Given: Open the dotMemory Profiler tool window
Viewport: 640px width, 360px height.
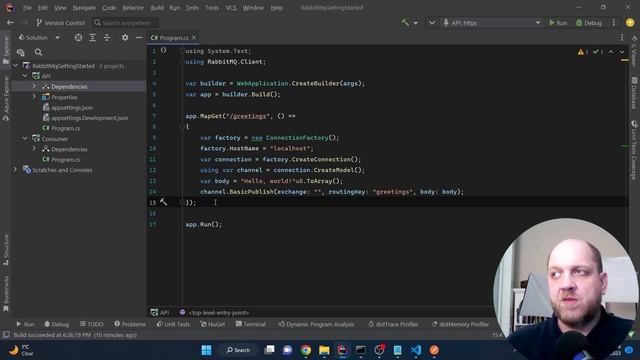Looking at the screenshot, I should point(460,324).
